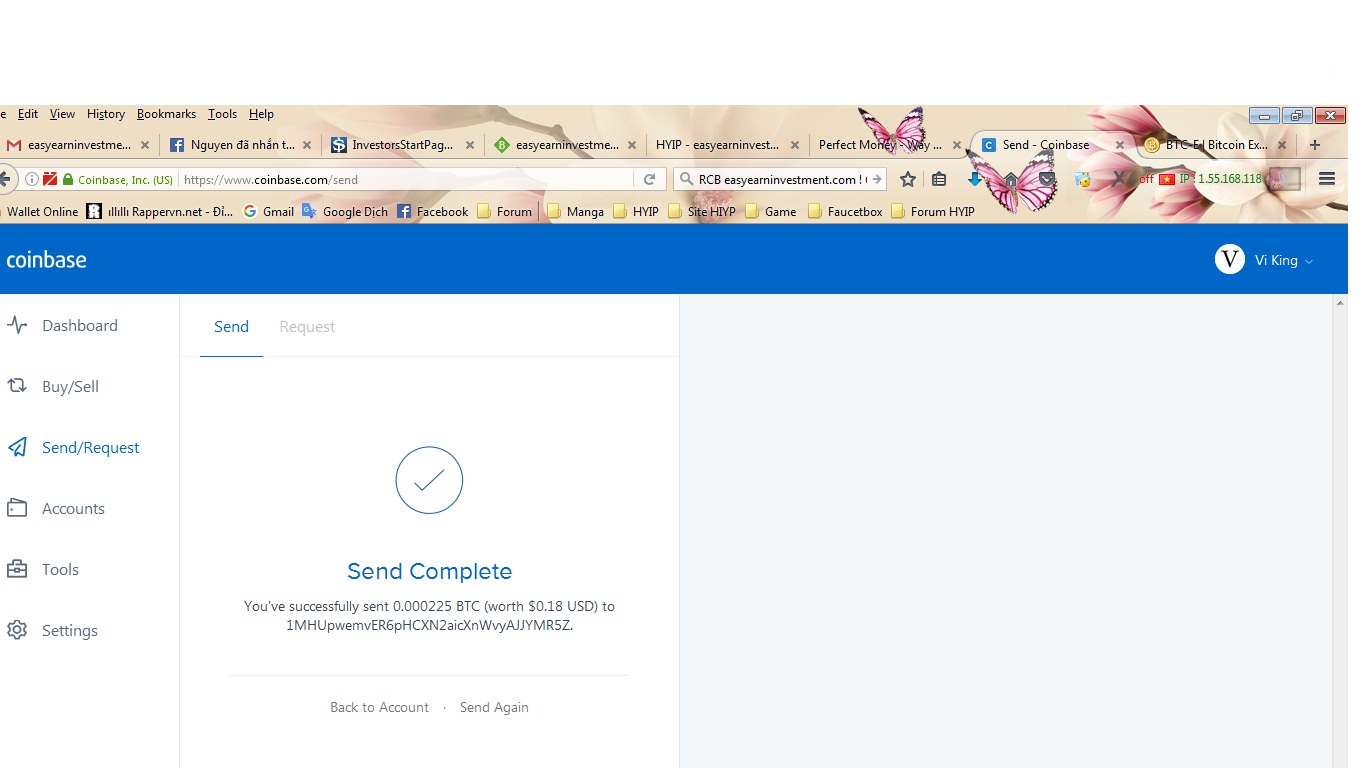1366x768 pixels.
Task: Click the Tools briefcase icon
Action: pos(17,569)
